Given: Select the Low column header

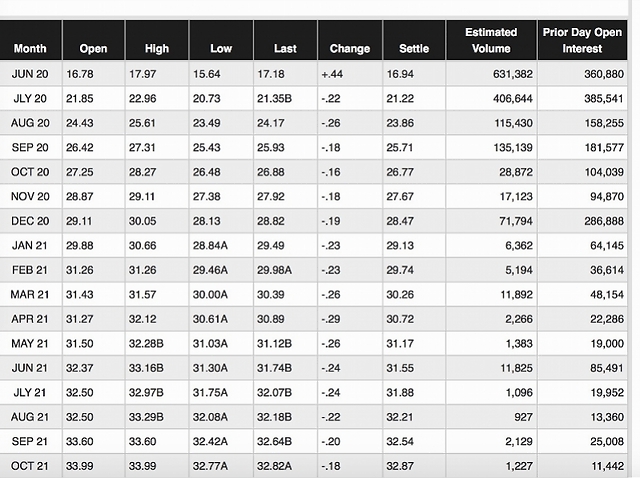Looking at the screenshot, I should coord(221,48).
